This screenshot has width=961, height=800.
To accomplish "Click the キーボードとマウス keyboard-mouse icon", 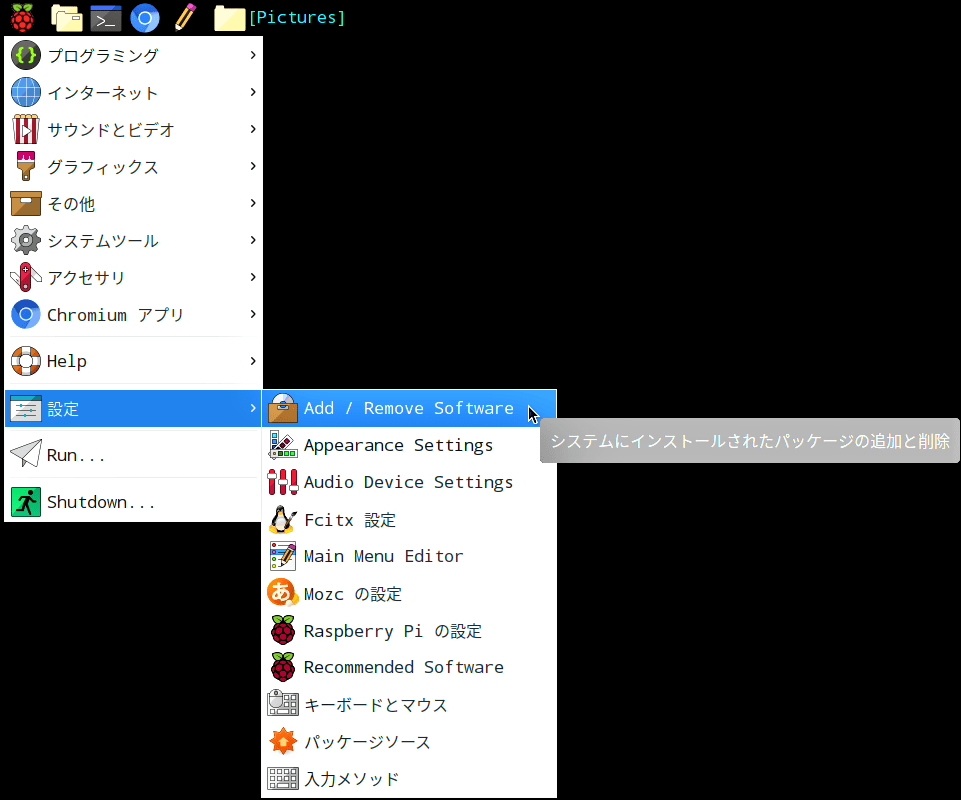I will [283, 704].
